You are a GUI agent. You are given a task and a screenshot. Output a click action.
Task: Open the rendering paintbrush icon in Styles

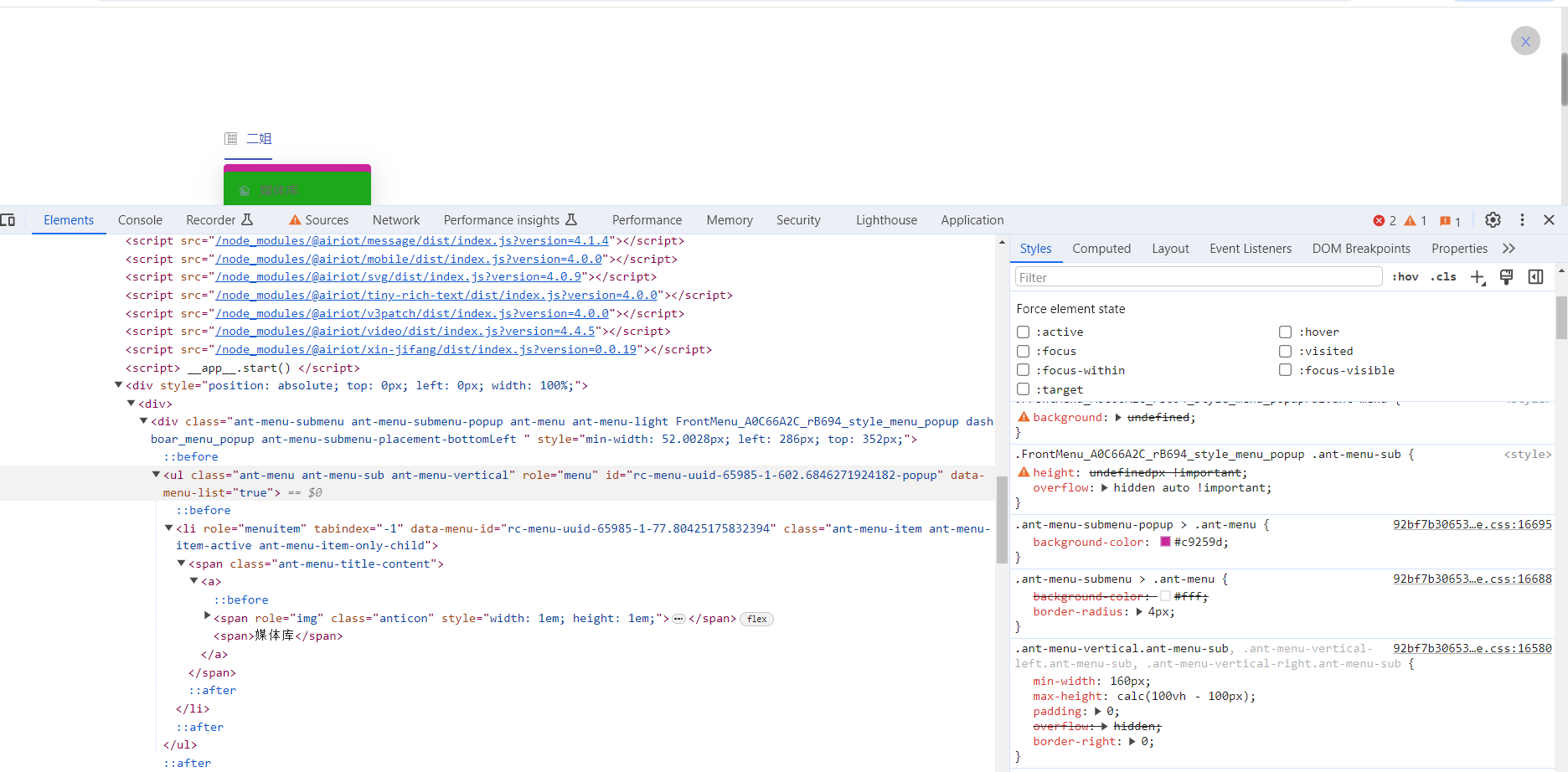1506,277
